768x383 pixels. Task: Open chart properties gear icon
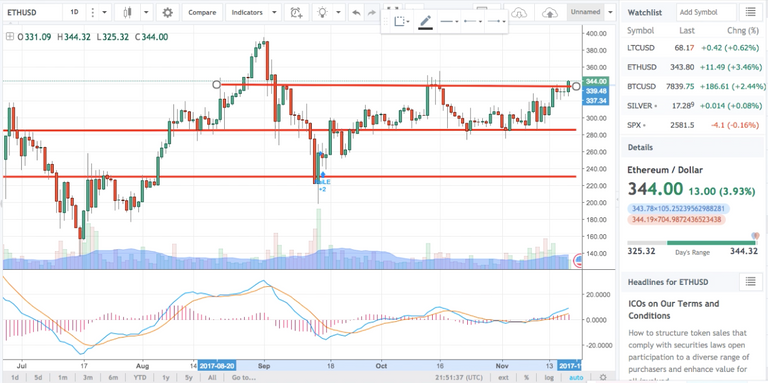(168, 12)
